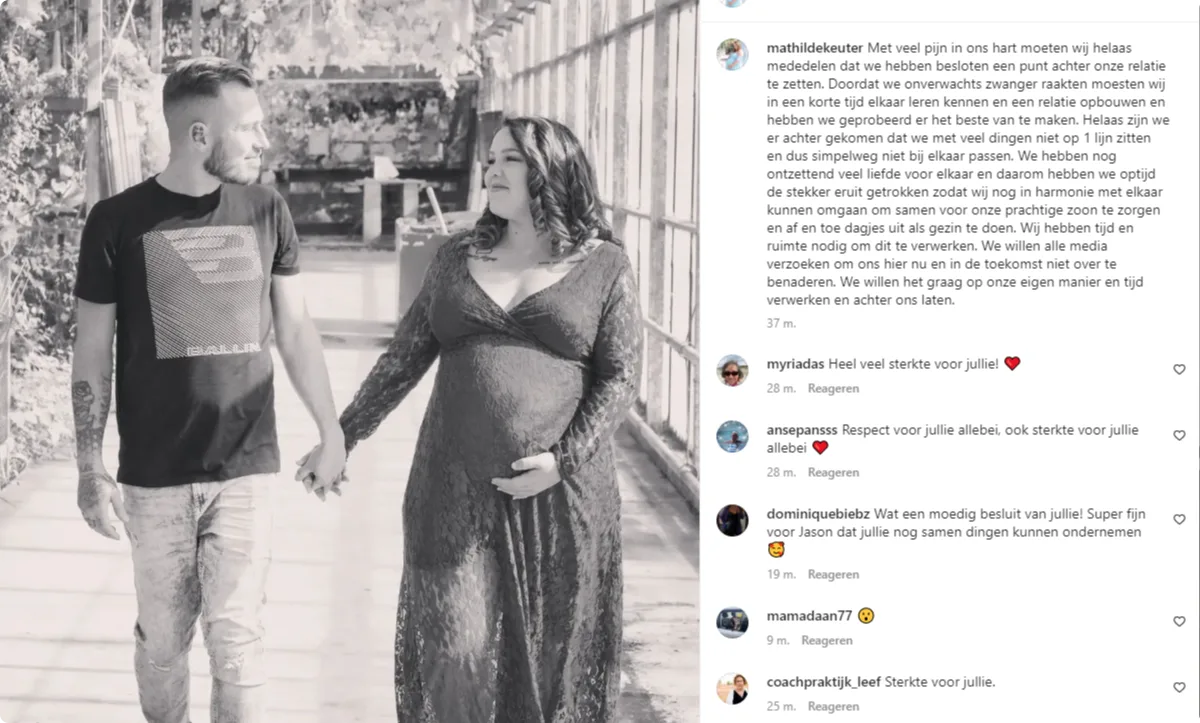Open mathildekeuter's profile avatar
Screen dimensions: 1200x723
732,54
